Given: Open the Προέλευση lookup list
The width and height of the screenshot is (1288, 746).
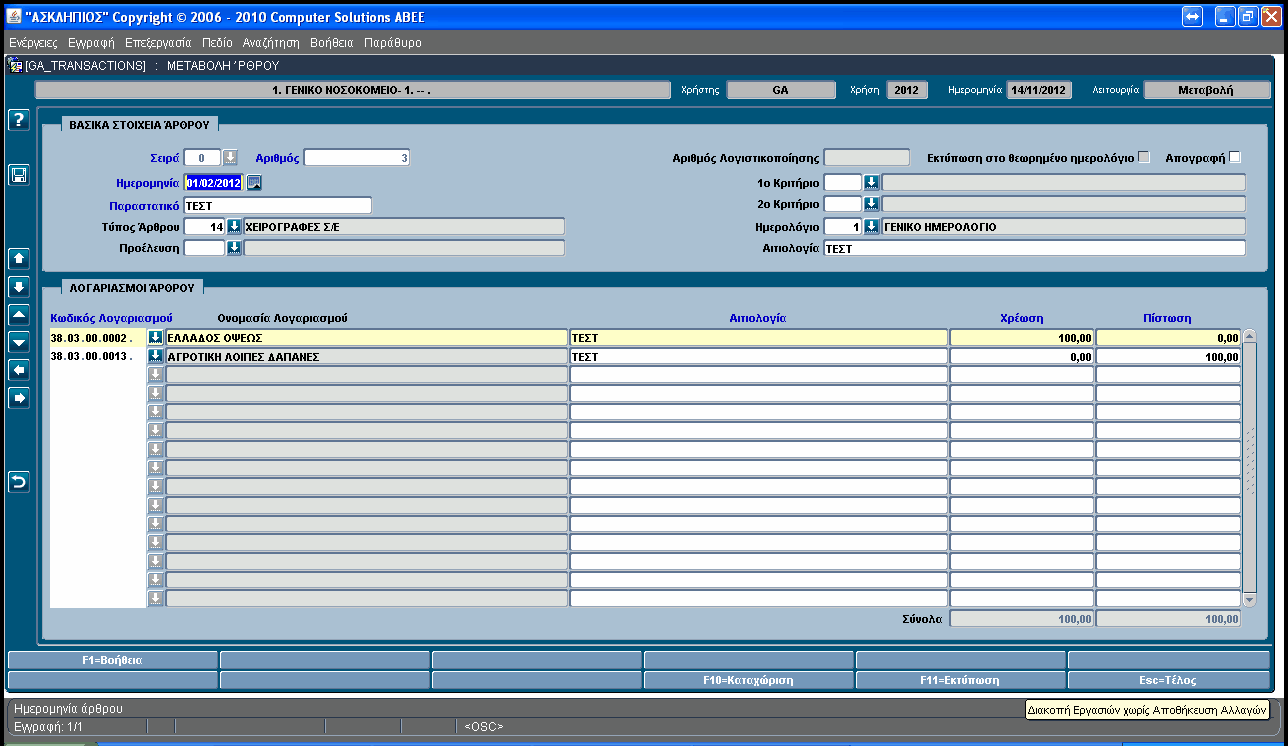Looking at the screenshot, I should [x=234, y=247].
